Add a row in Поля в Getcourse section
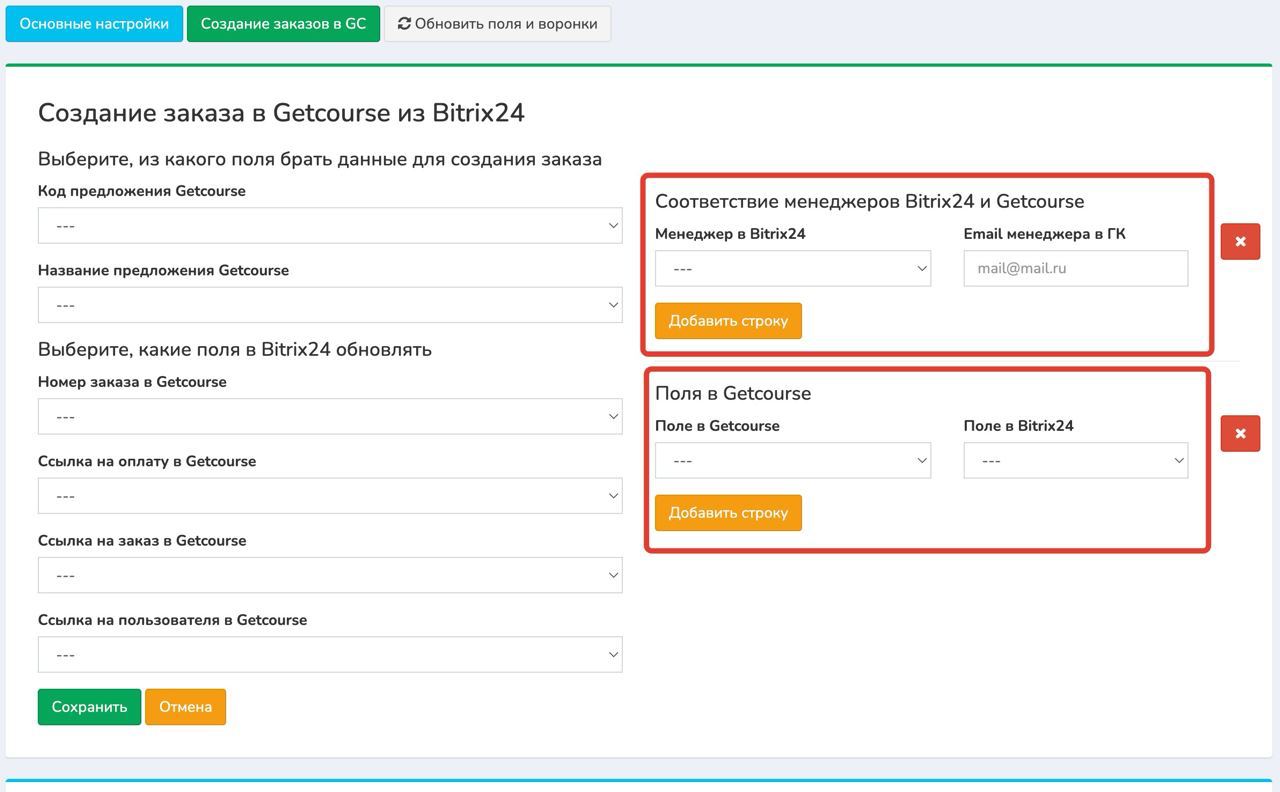Image resolution: width=1280 pixels, height=792 pixels. tap(728, 513)
